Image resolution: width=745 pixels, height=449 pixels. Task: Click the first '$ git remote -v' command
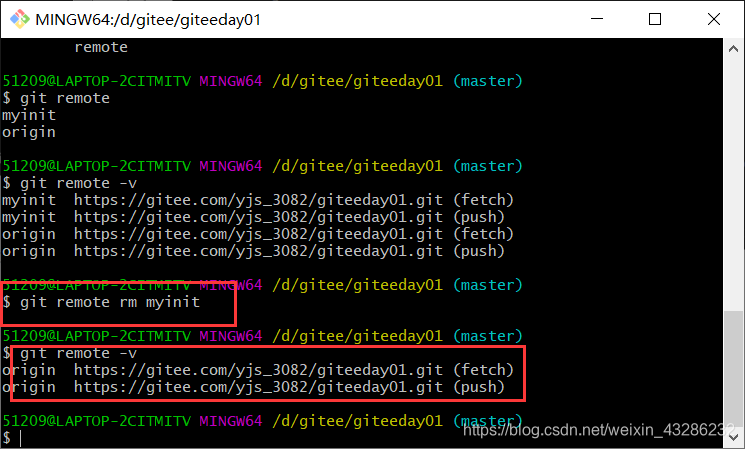pos(70,183)
